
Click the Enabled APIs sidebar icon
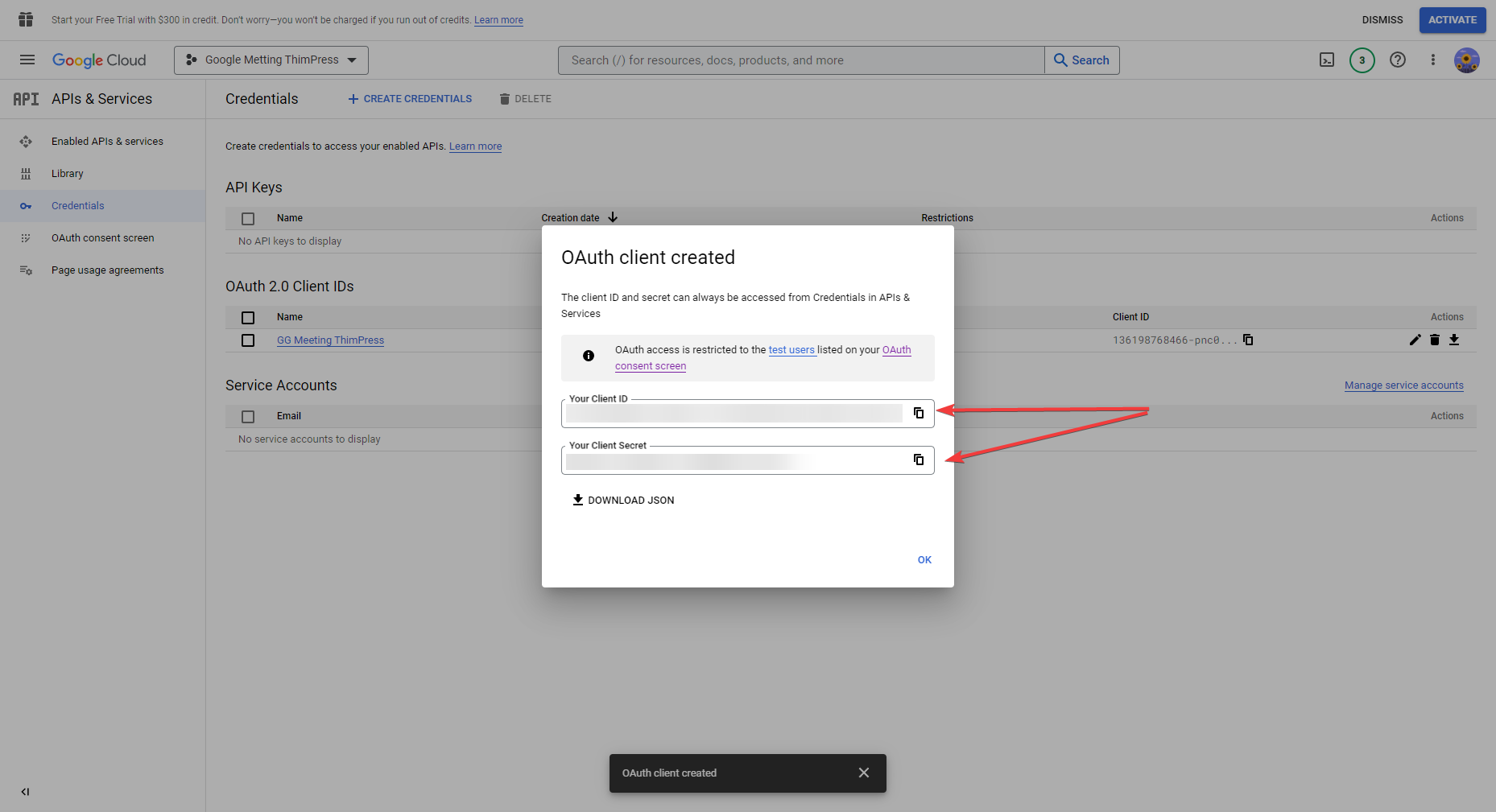pos(26,142)
